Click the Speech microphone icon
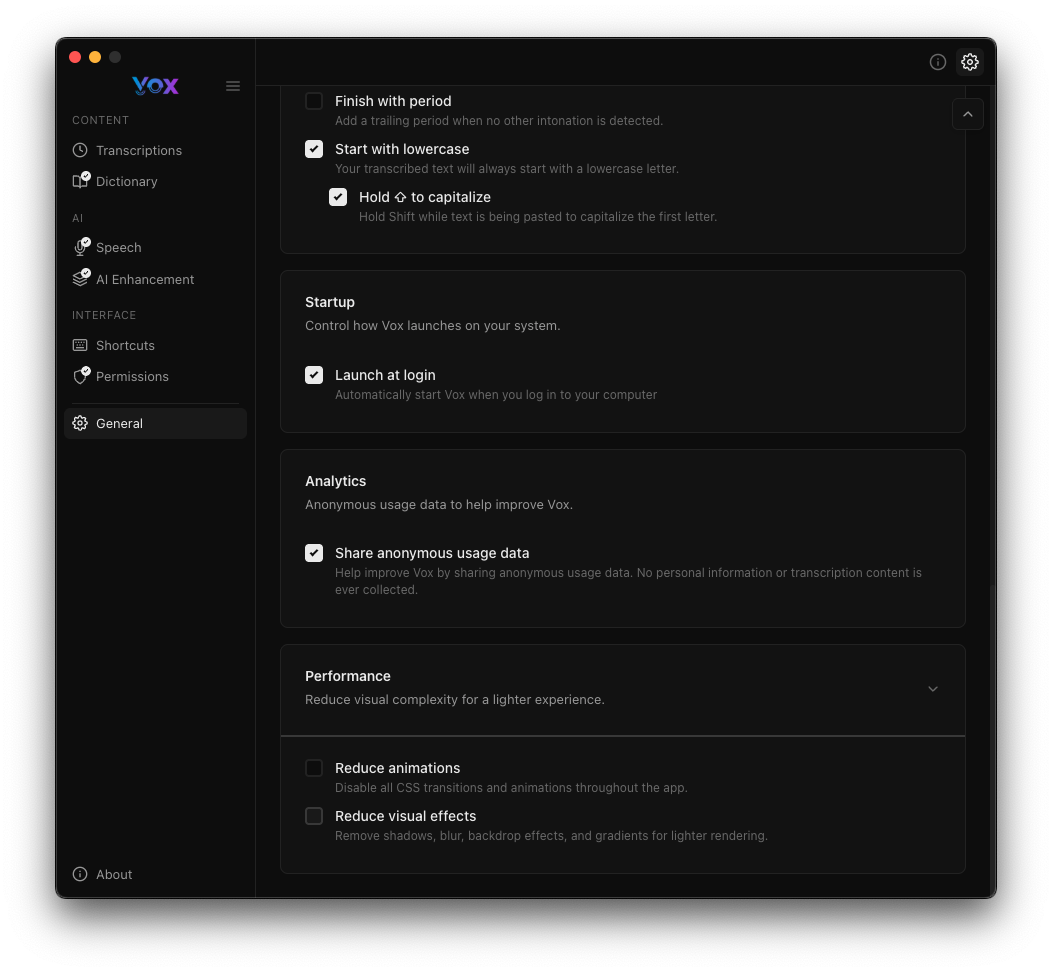Screen dimensions: 1052x972 tap(81, 247)
